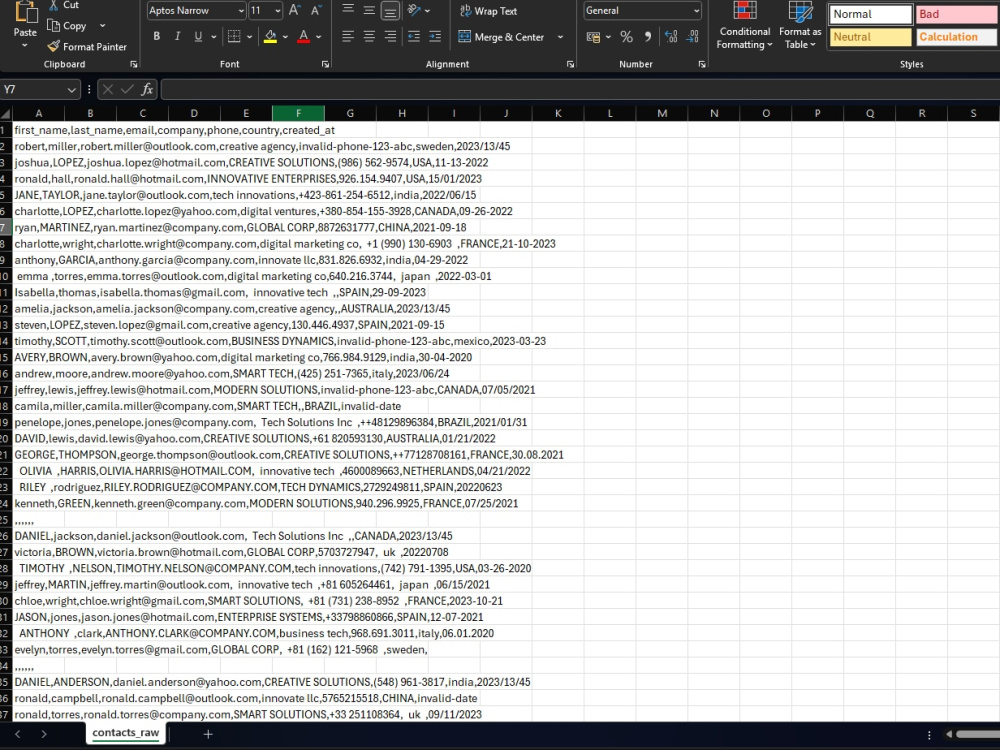Apply the Comma Style format
Image resolution: width=1000 pixels, height=750 pixels.
click(x=648, y=37)
